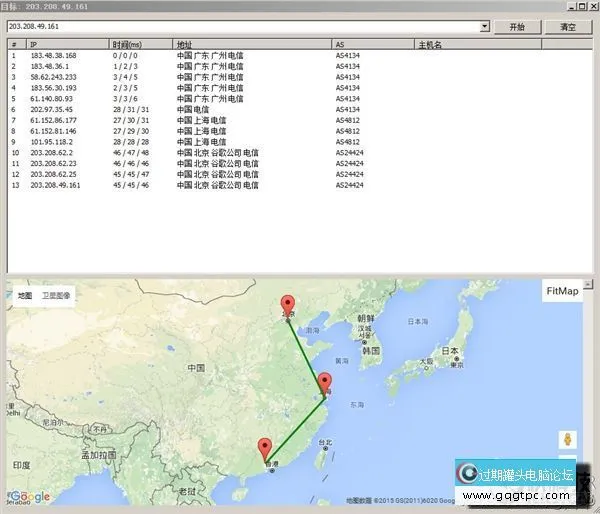Click into the target address input field

click(240, 27)
